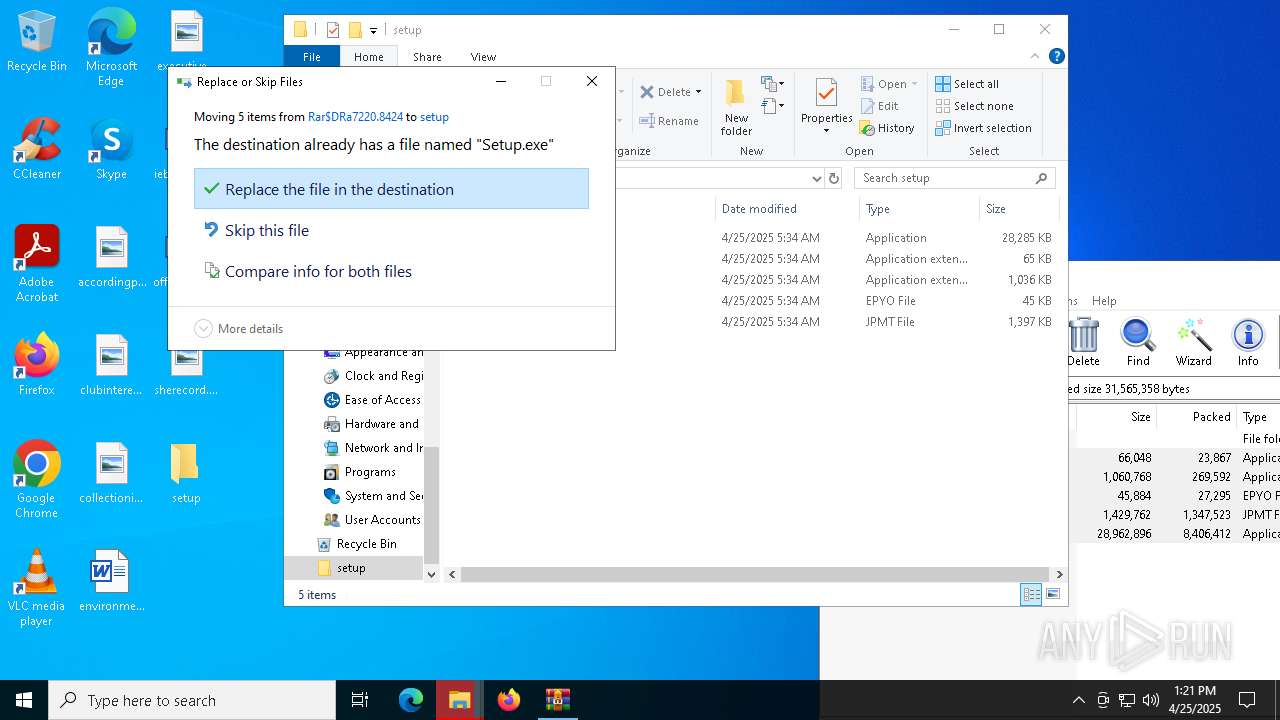
Task: Open the Start menu
Action: click(x=24, y=700)
